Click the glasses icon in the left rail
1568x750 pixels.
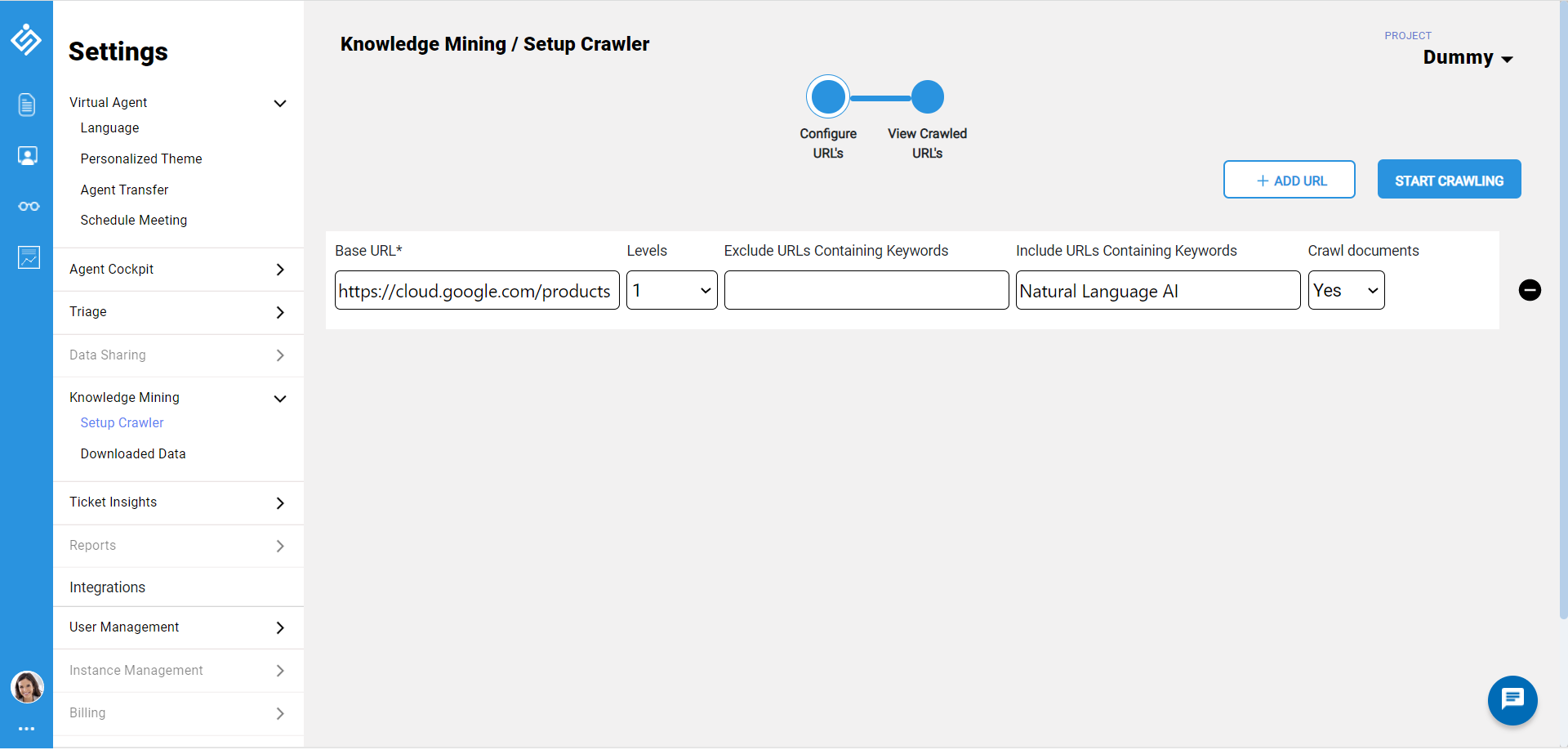click(x=29, y=206)
